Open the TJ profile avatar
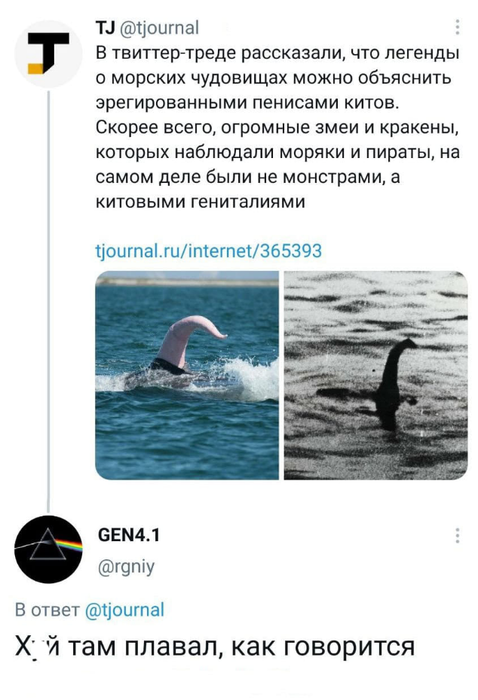Viewport: 478px width, 700px height. pyautogui.click(x=48, y=54)
